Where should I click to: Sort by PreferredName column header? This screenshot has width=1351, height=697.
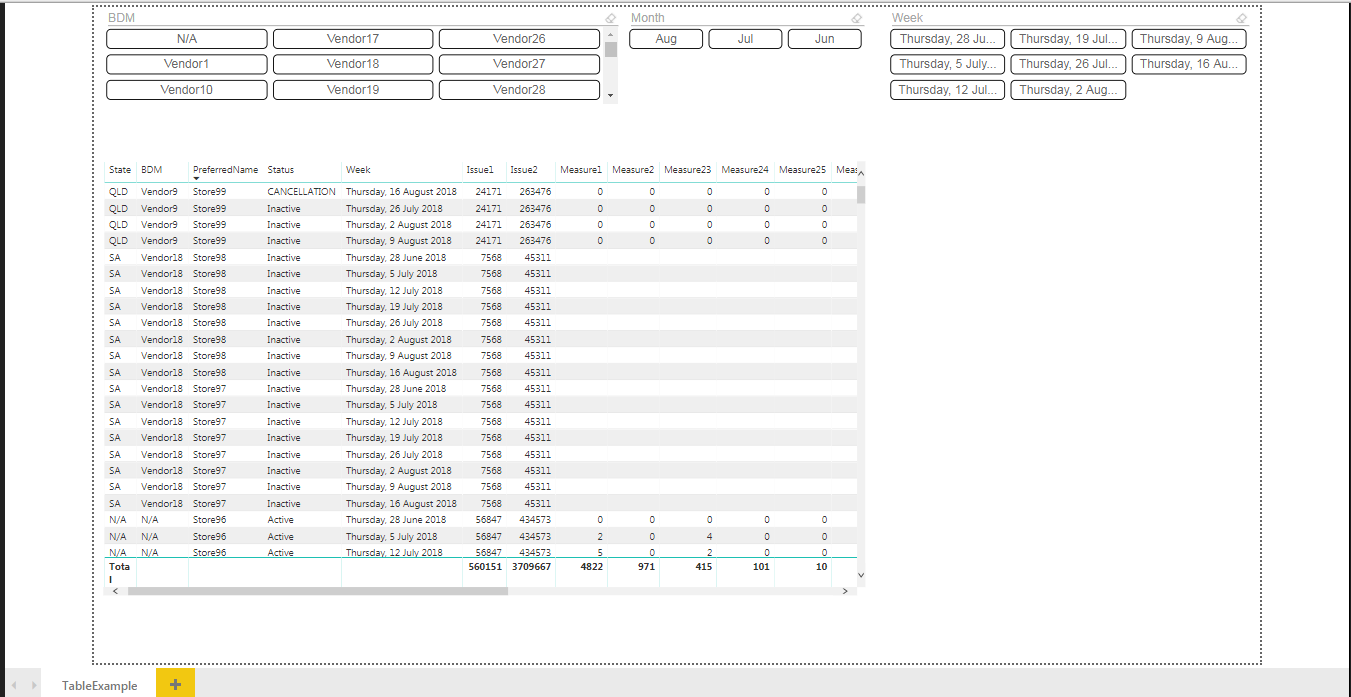(x=225, y=170)
